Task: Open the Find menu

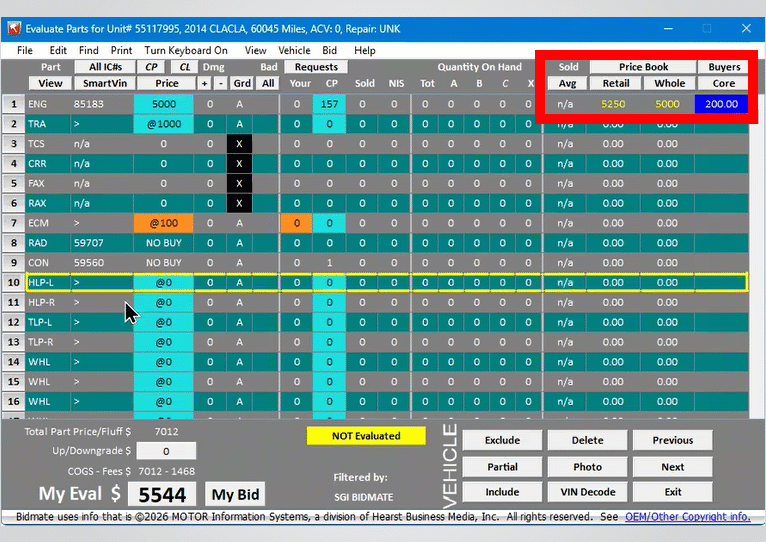Action: [88, 50]
